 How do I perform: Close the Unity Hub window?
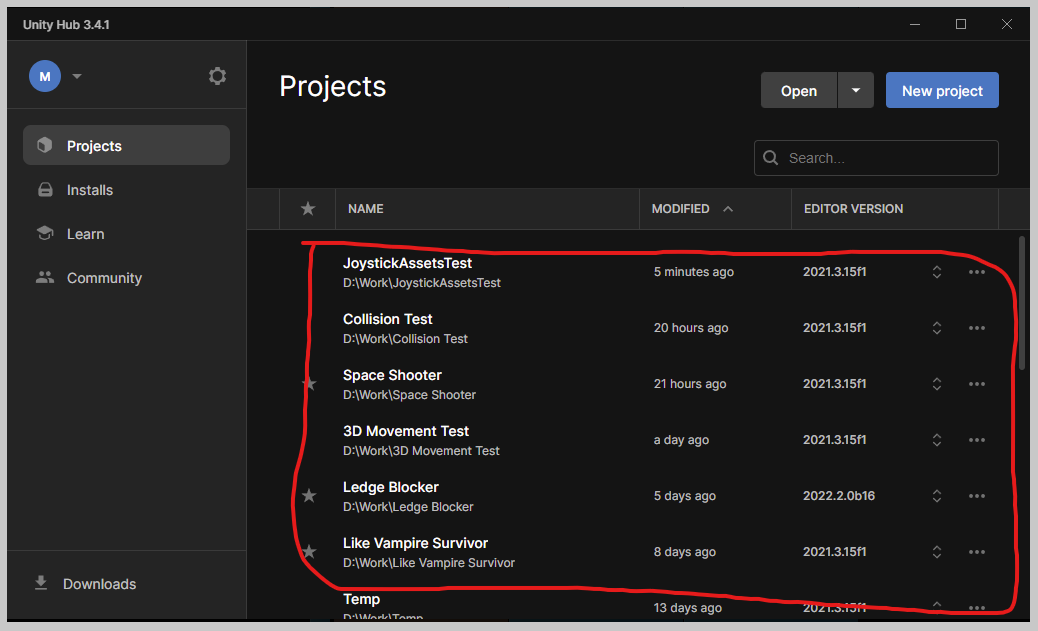pyautogui.click(x=1006, y=24)
